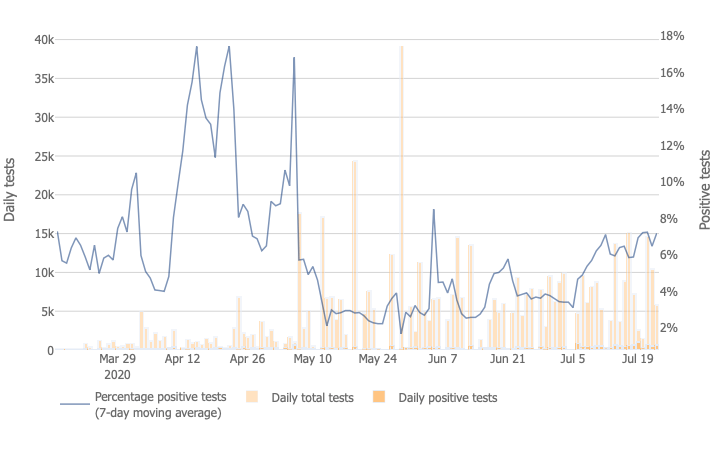Select the Jul 19 date tick label
Image resolution: width=720 pixels, height=450 pixels.
(639, 358)
